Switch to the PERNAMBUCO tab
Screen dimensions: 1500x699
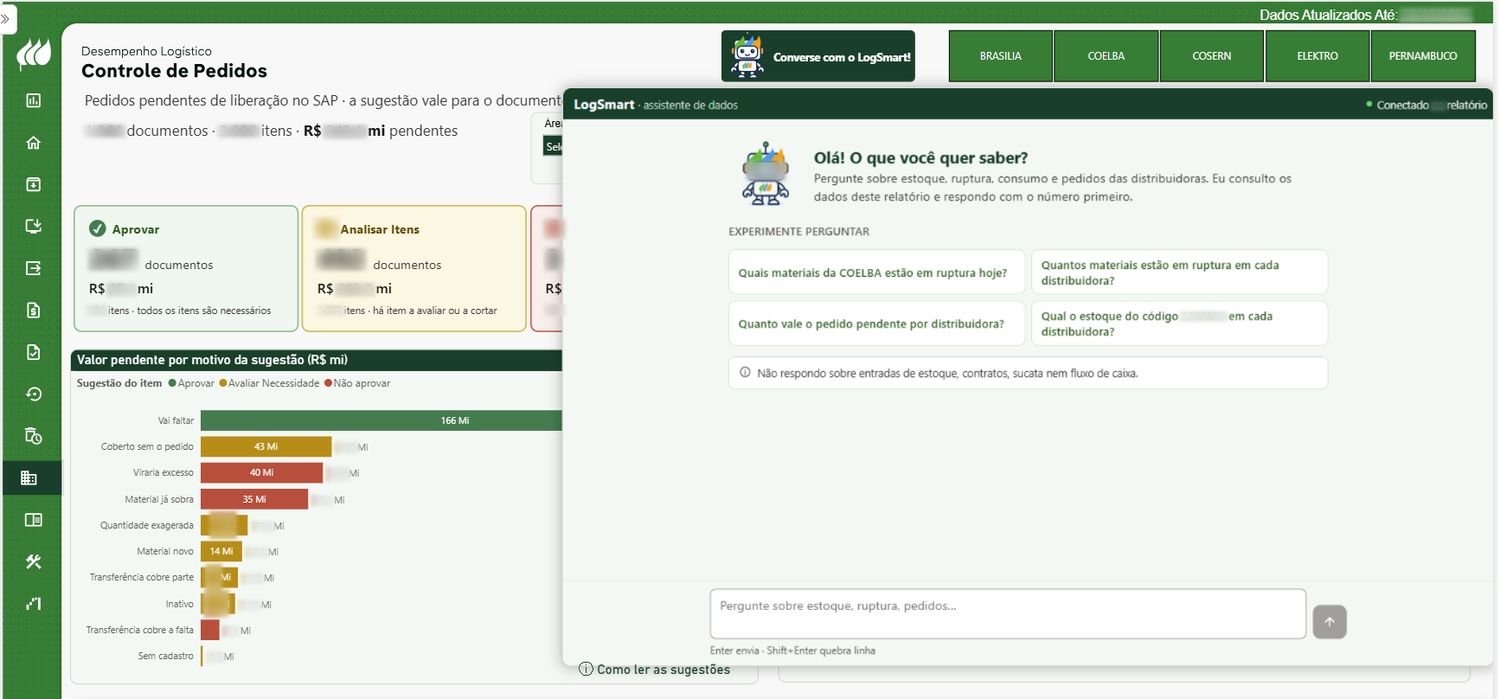[1423, 56]
